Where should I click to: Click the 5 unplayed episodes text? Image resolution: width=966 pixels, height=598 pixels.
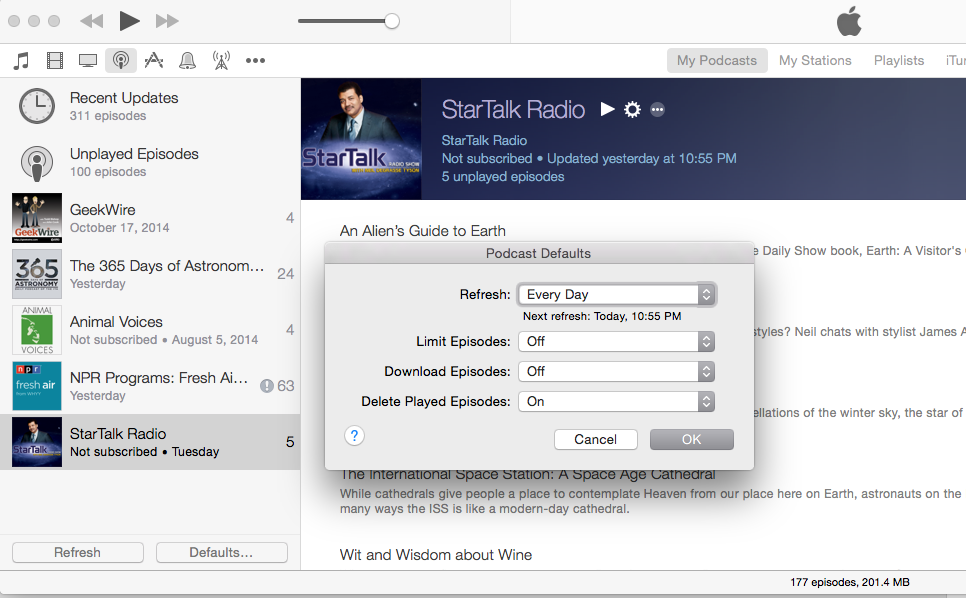pyautogui.click(x=503, y=177)
